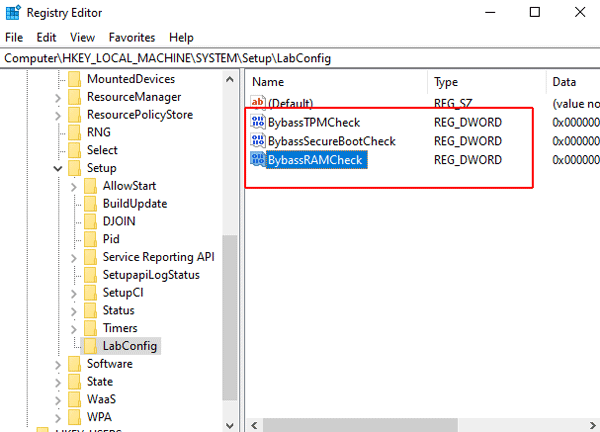Expand the AllowStart key
The image size is (600, 432).
(74, 187)
